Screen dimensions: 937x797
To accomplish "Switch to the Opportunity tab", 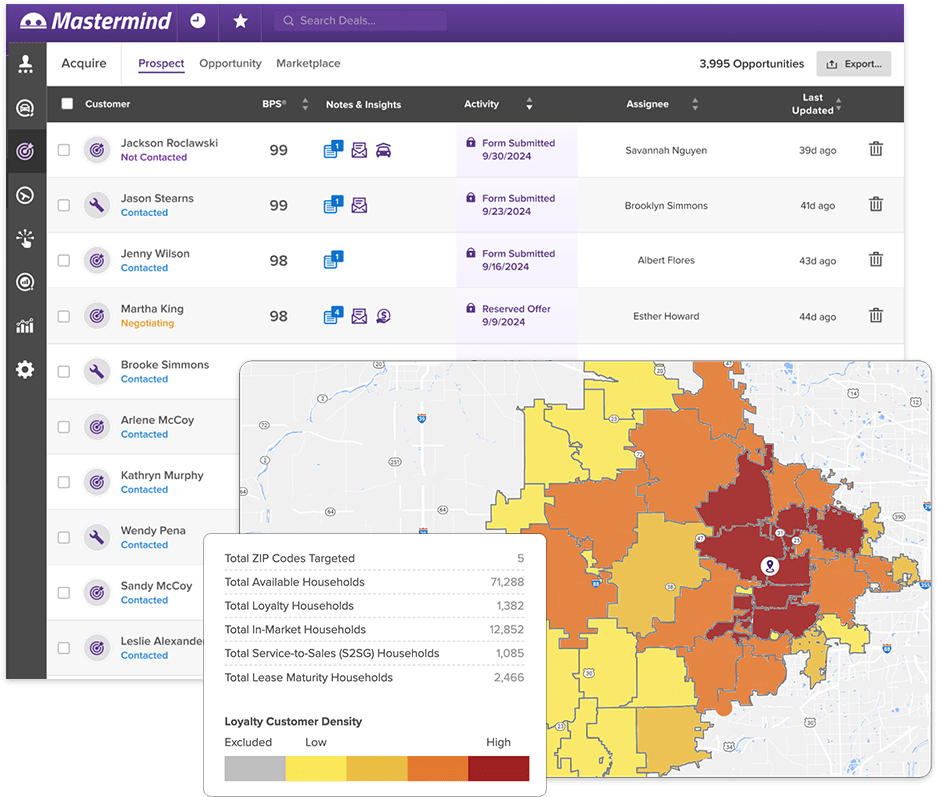I will pos(230,63).
